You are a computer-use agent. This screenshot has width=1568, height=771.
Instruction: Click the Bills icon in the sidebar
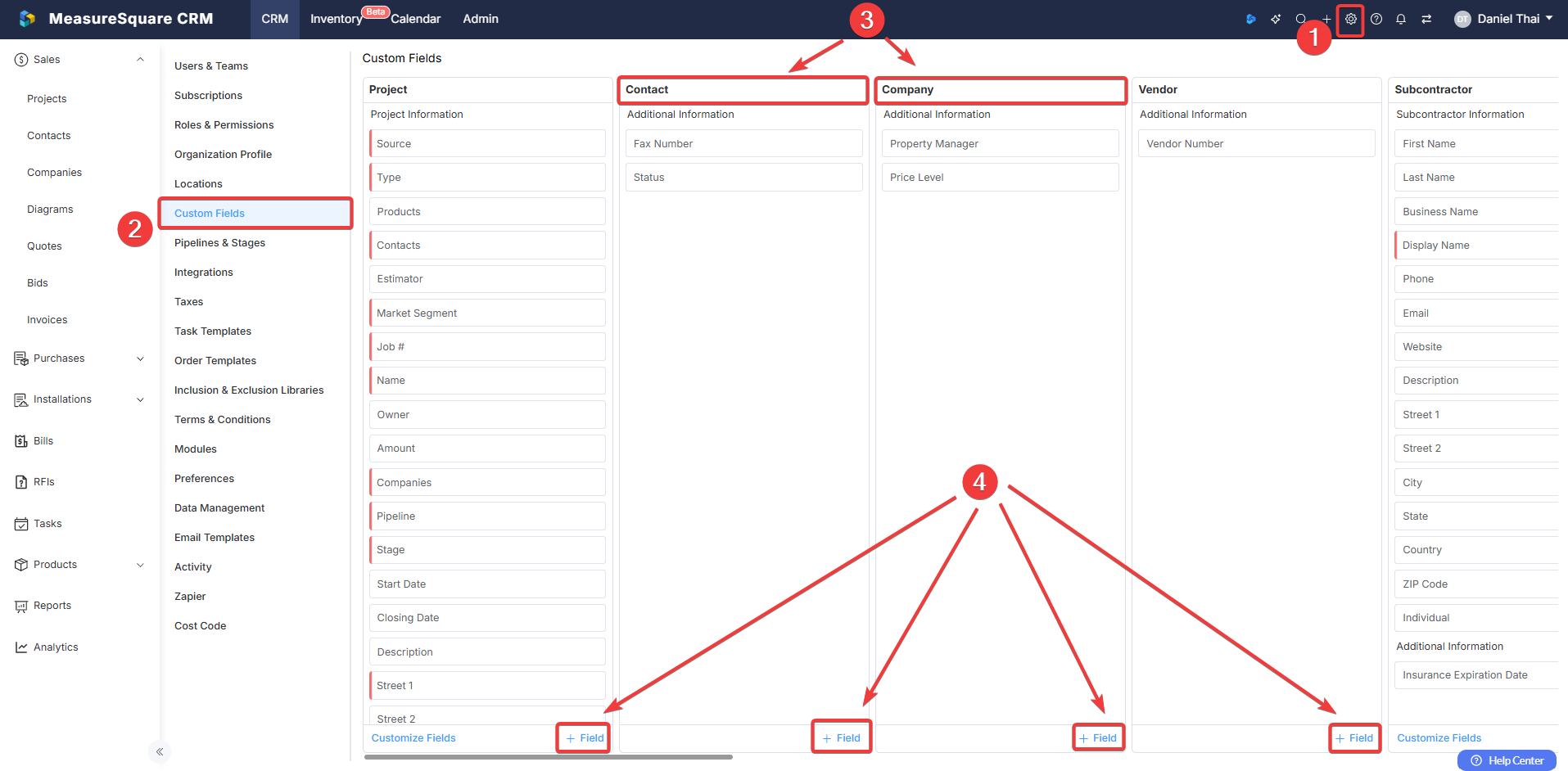[21, 441]
